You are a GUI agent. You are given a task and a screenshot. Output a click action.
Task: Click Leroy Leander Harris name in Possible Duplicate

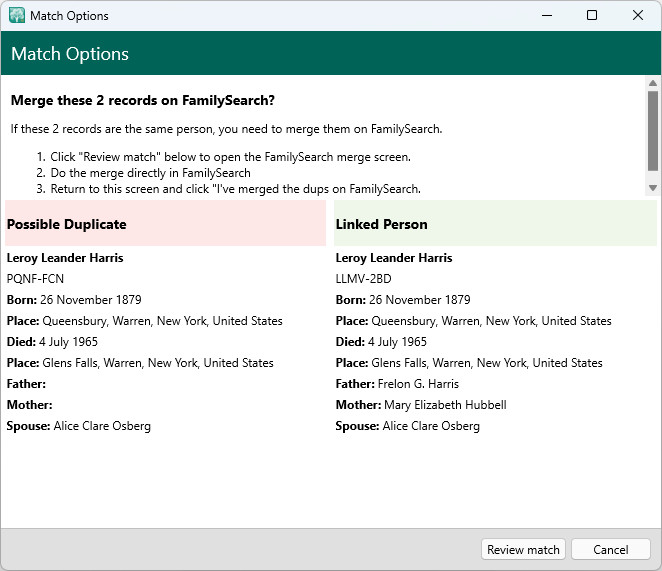point(65,258)
